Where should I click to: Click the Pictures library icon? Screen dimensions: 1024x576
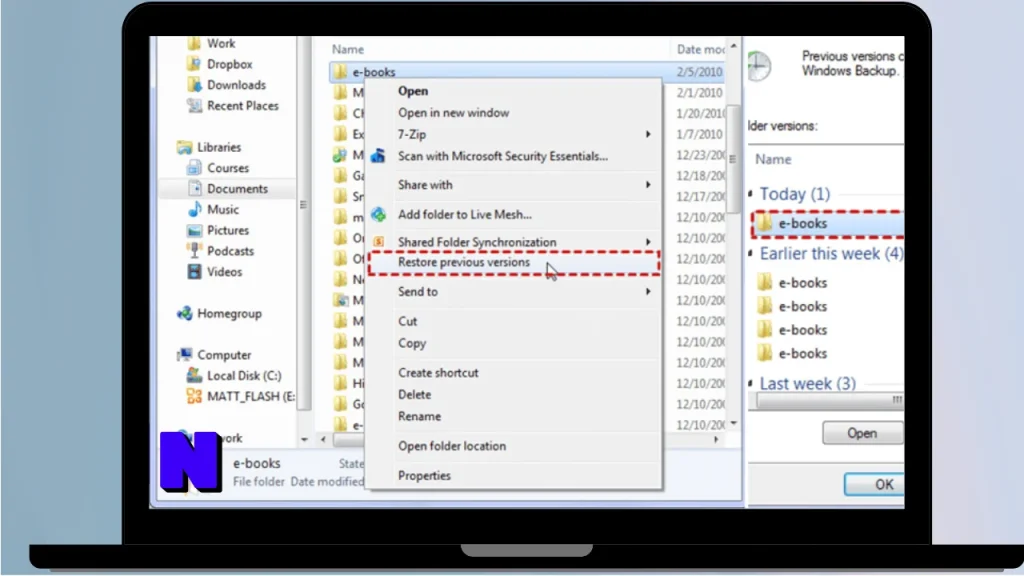tap(194, 231)
